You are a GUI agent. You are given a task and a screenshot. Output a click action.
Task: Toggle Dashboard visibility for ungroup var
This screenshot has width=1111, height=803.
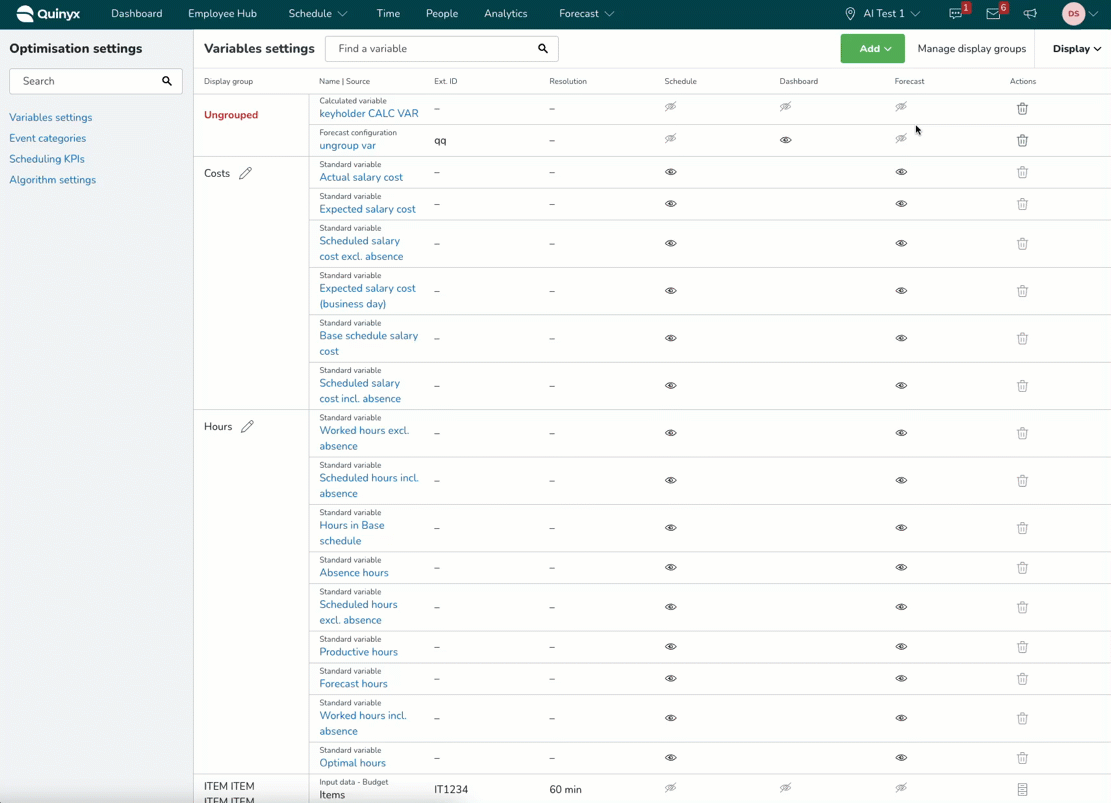785,140
